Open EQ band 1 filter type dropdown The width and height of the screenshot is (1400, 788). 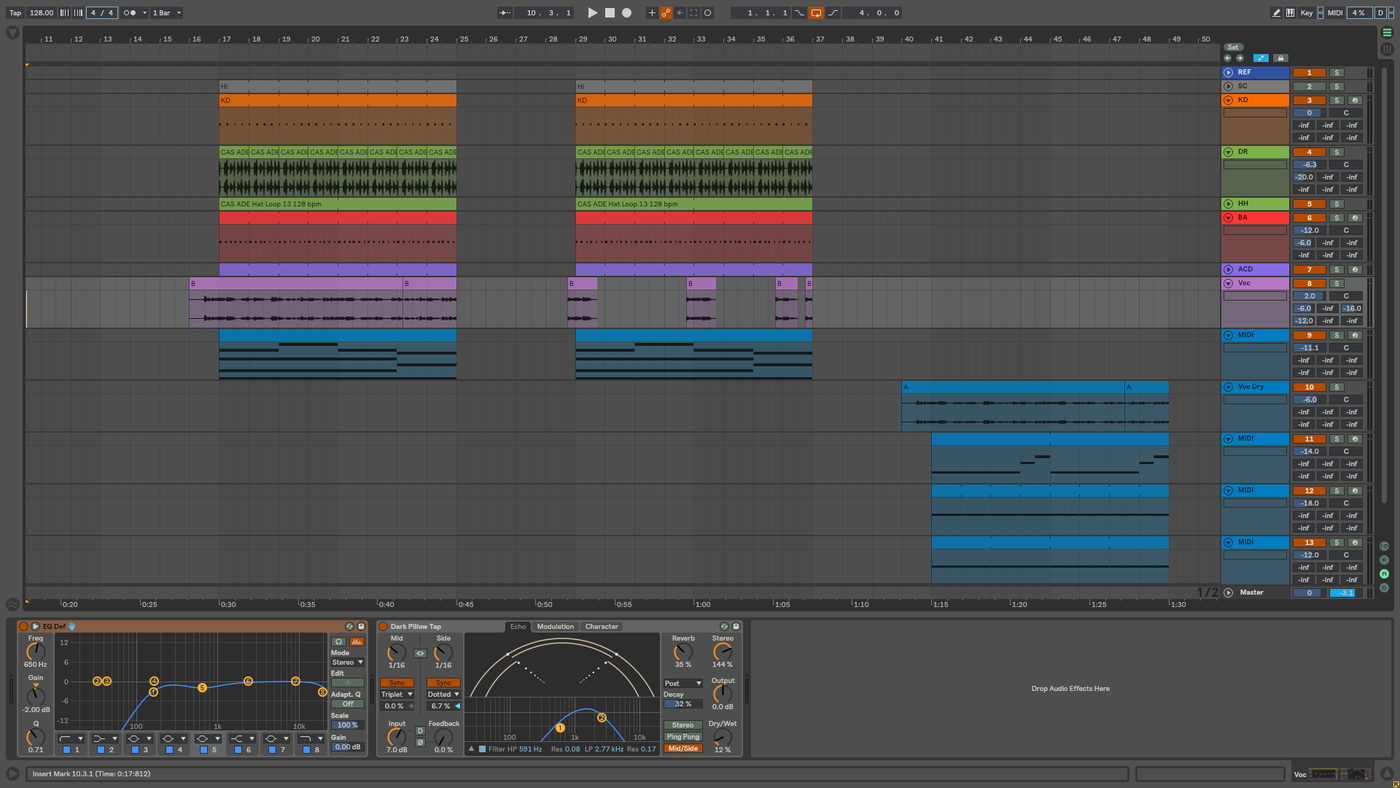70,738
